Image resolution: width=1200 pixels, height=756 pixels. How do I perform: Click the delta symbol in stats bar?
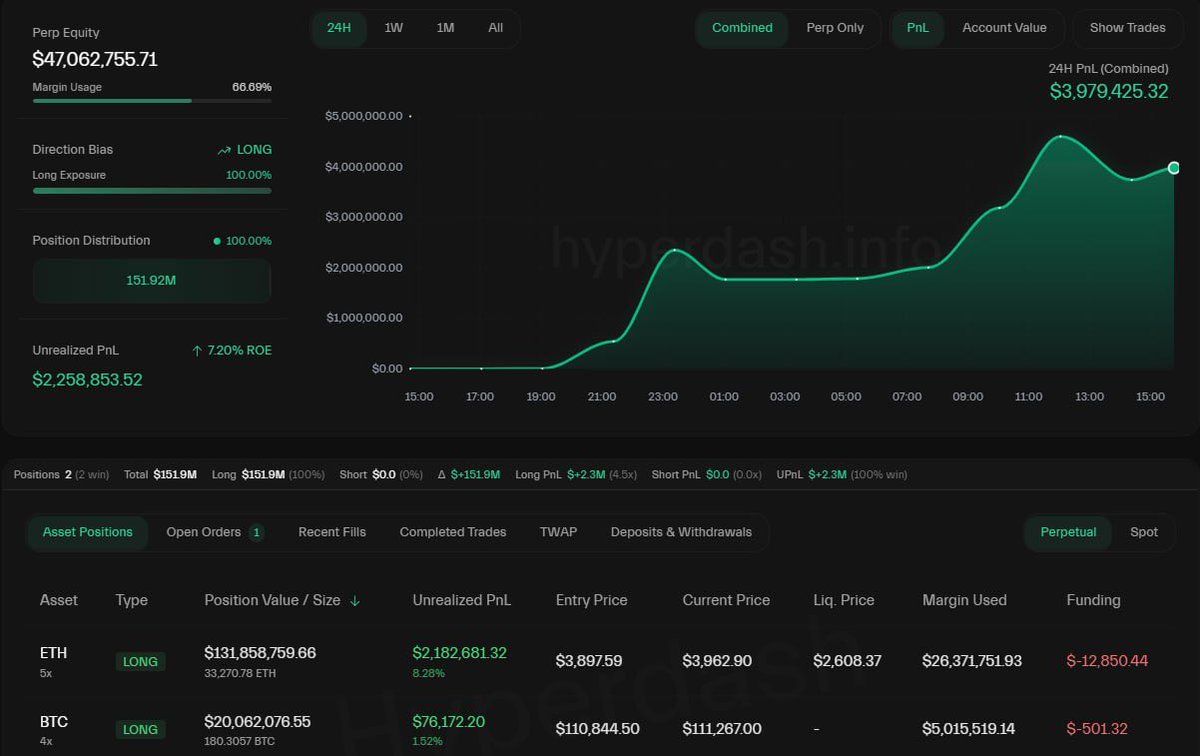click(x=442, y=475)
